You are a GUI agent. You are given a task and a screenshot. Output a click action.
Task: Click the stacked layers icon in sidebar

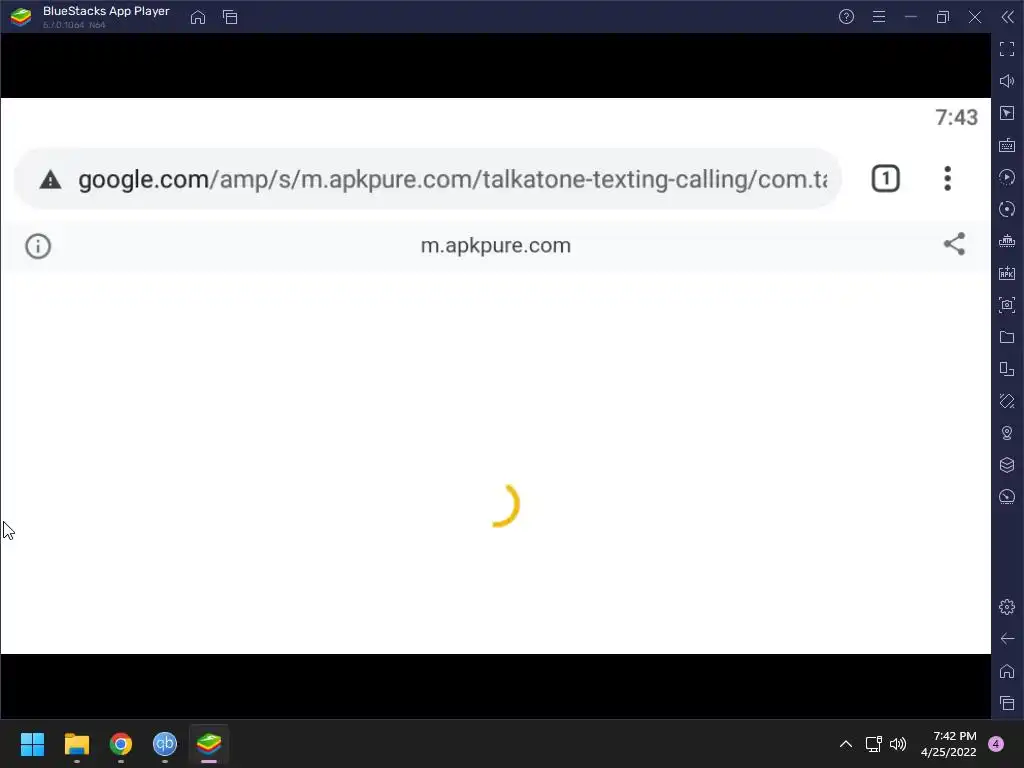(x=1007, y=465)
